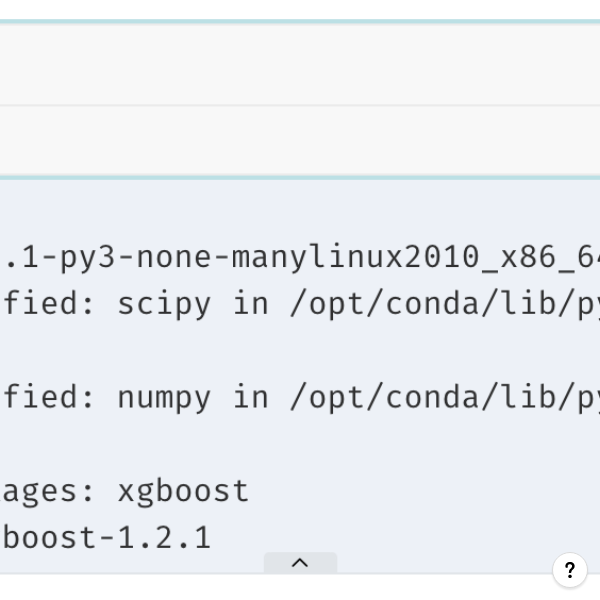Click the word scipy in the output
This screenshot has height=600, width=600.
point(164,305)
